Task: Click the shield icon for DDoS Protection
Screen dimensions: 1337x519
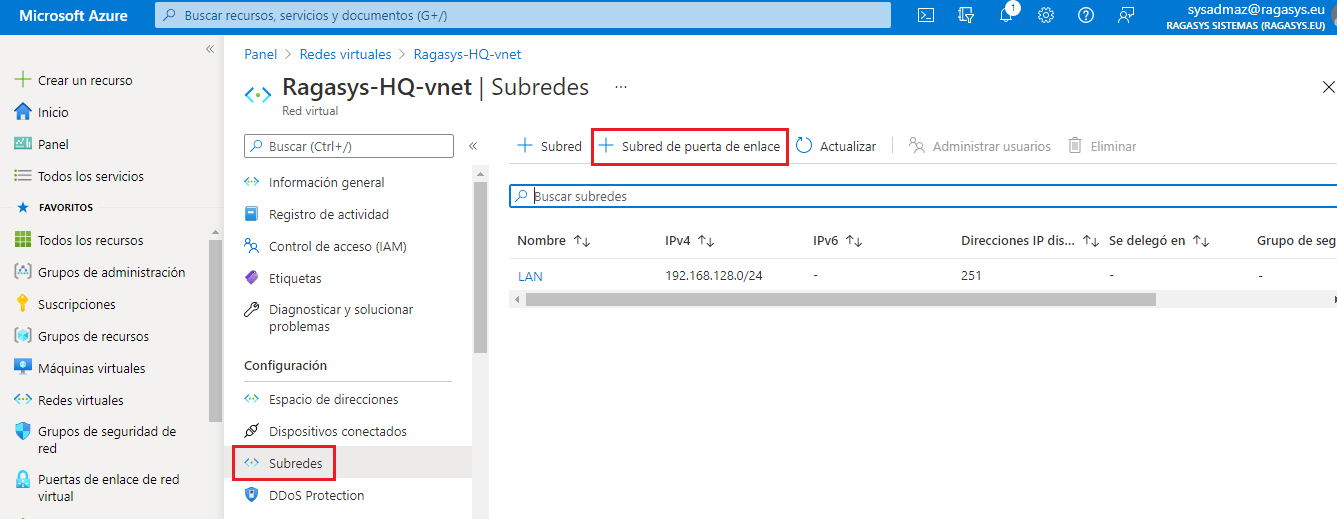Action: click(252, 495)
